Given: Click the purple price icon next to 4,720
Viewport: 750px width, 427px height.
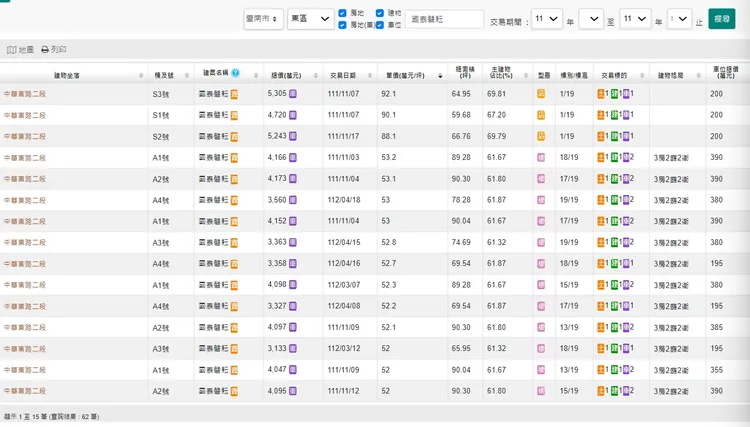Looking at the screenshot, I should [293, 115].
